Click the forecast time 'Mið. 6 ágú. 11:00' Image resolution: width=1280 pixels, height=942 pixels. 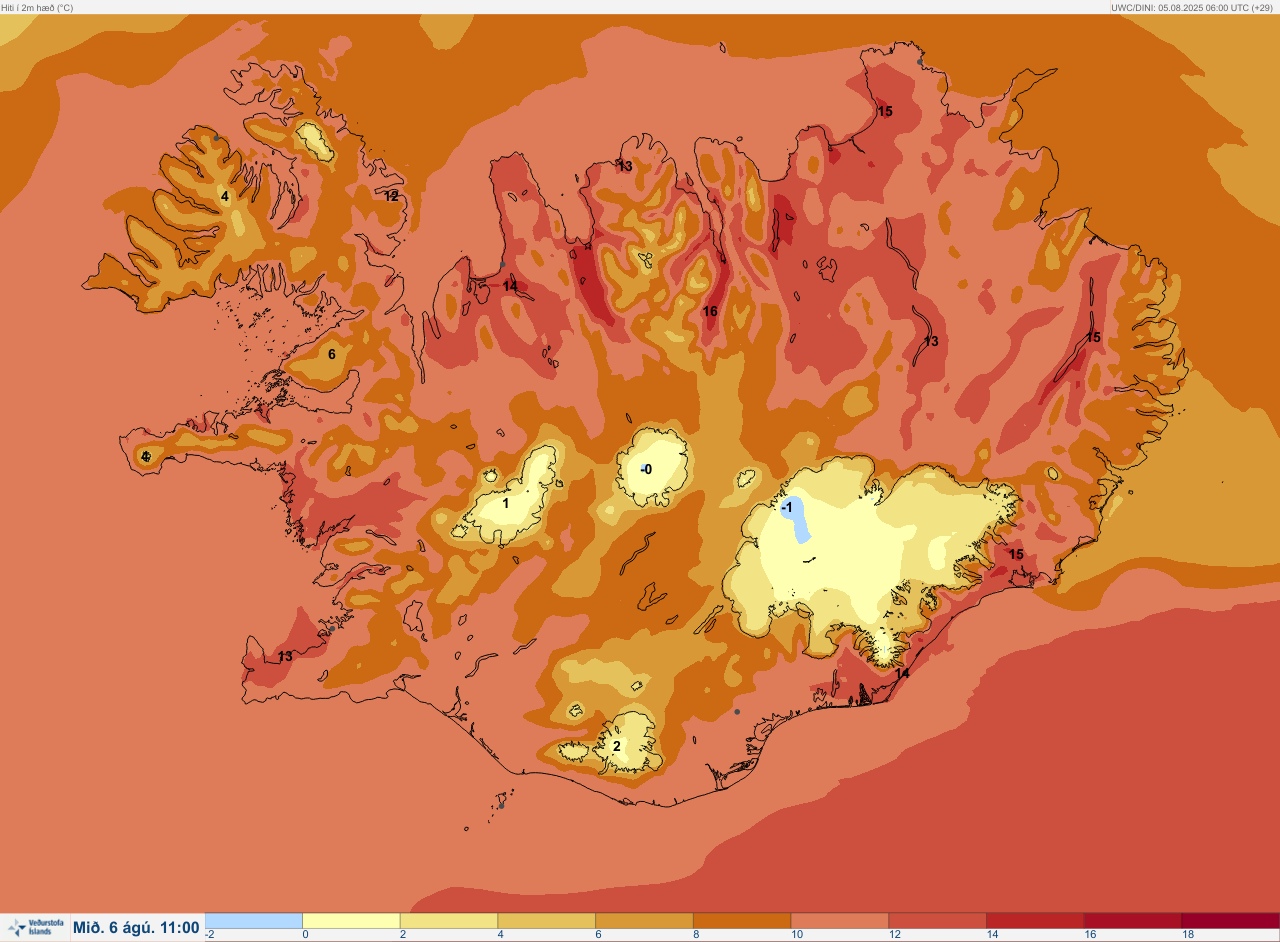pyautogui.click(x=136, y=928)
